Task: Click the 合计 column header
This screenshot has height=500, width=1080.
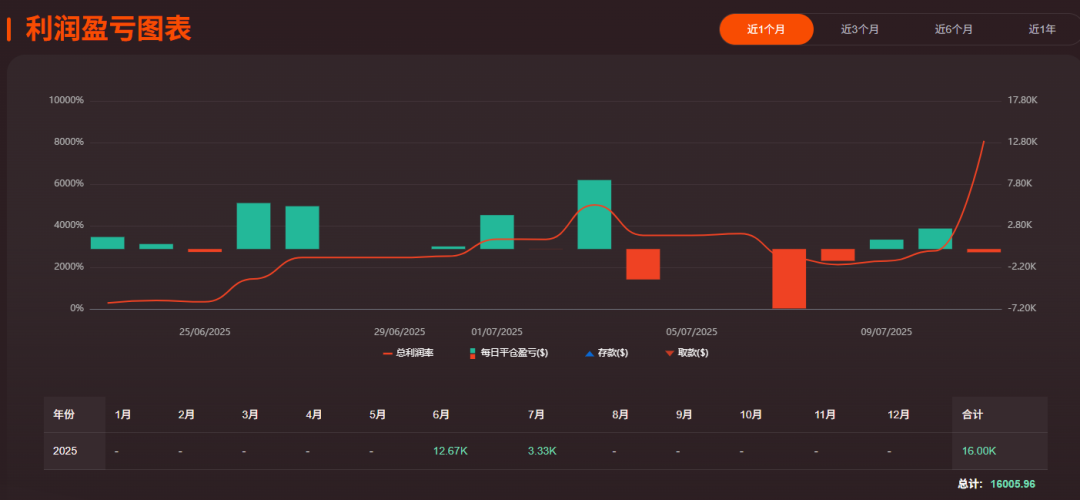Action: click(x=972, y=414)
